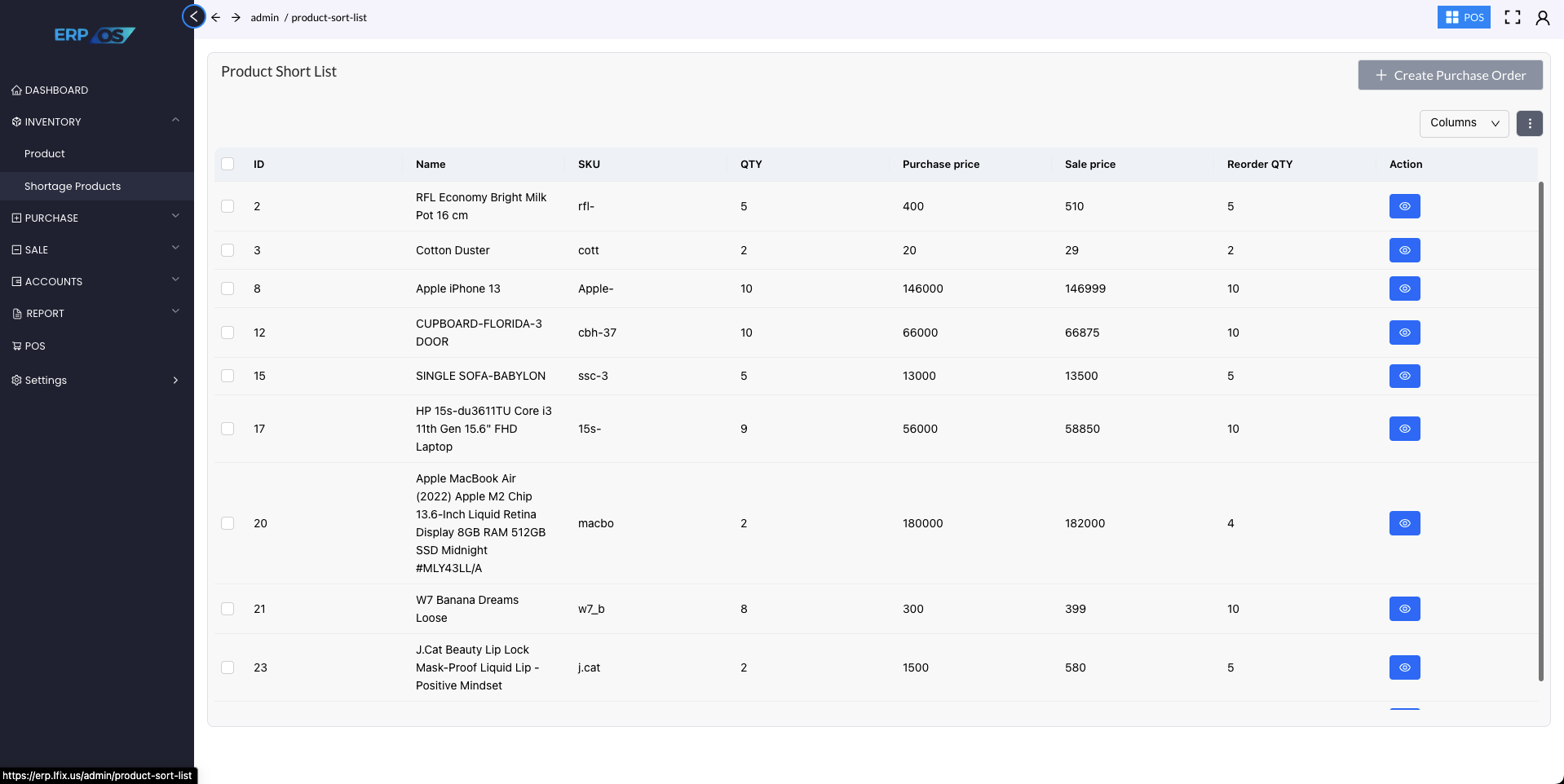View details of Cotton Duster product

pyautogui.click(x=1404, y=250)
